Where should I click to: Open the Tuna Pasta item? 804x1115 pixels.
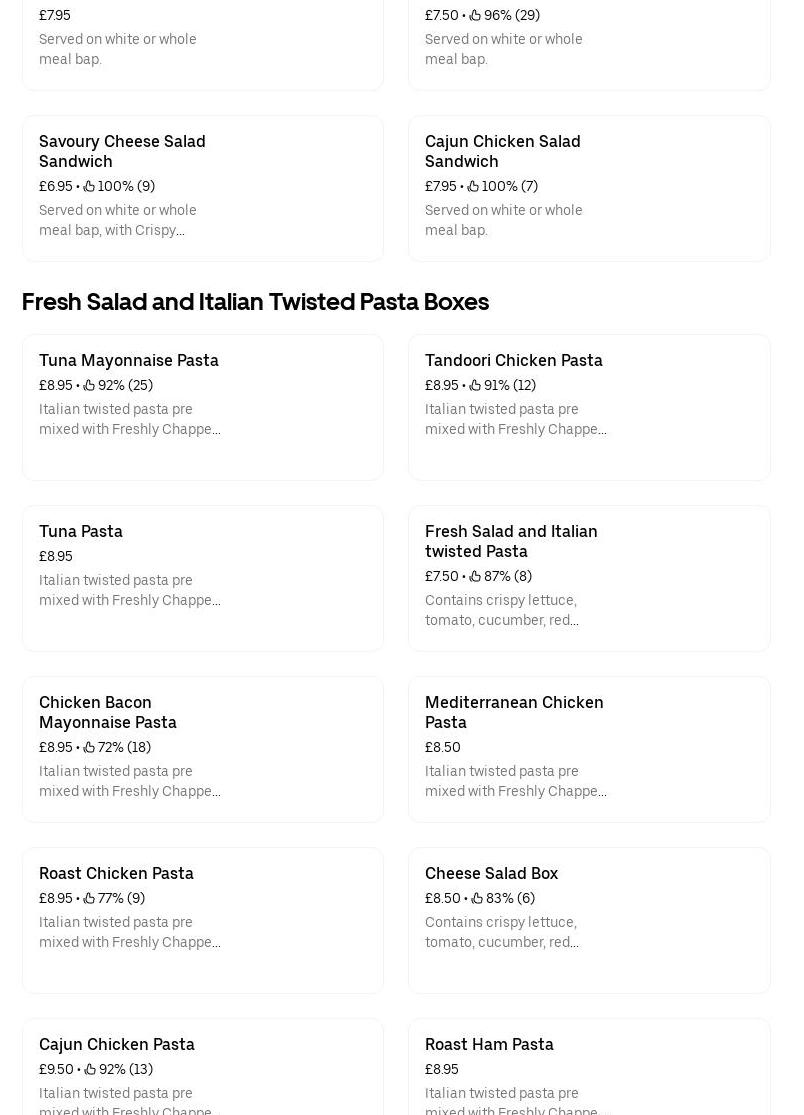point(202,578)
